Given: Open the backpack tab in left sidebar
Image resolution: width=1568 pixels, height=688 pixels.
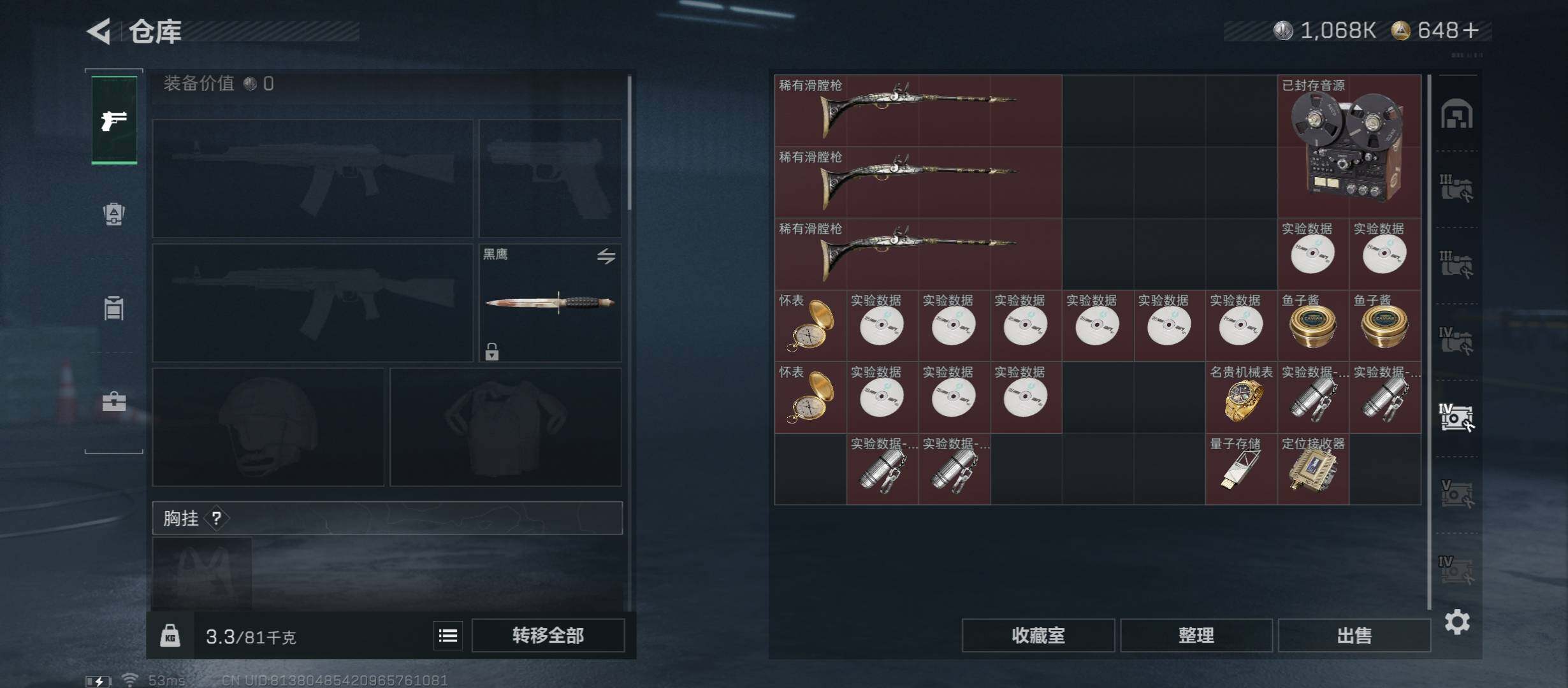Looking at the screenshot, I should click(x=114, y=214).
